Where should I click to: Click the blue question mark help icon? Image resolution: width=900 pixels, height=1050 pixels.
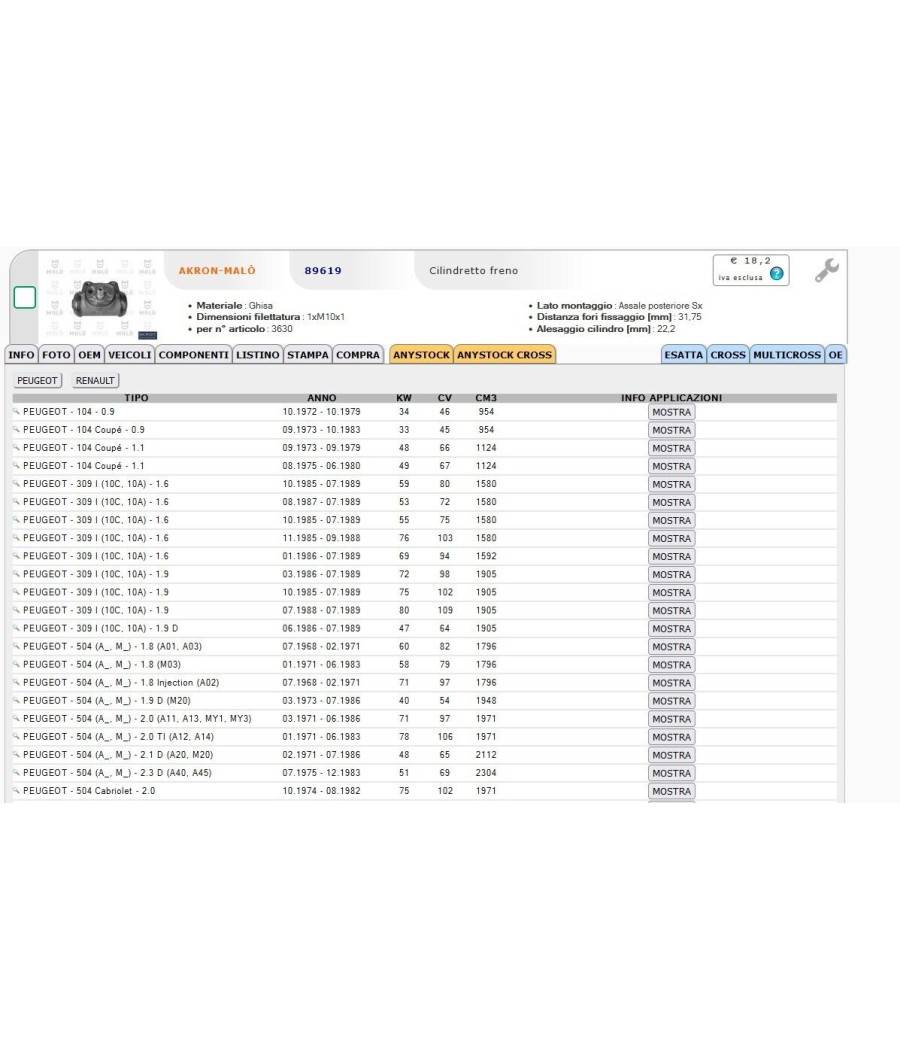pos(776,273)
